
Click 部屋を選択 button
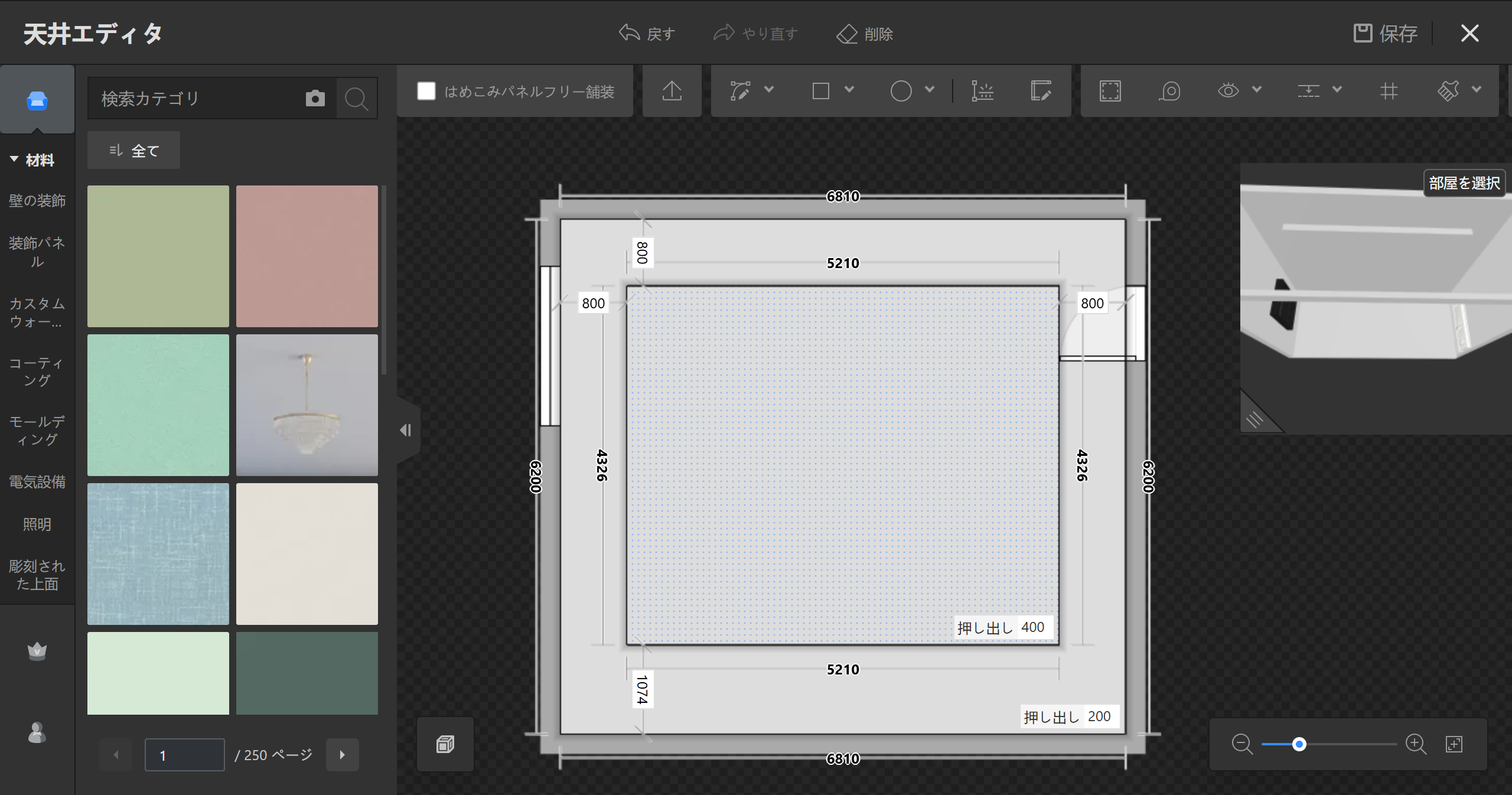pyautogui.click(x=1464, y=183)
